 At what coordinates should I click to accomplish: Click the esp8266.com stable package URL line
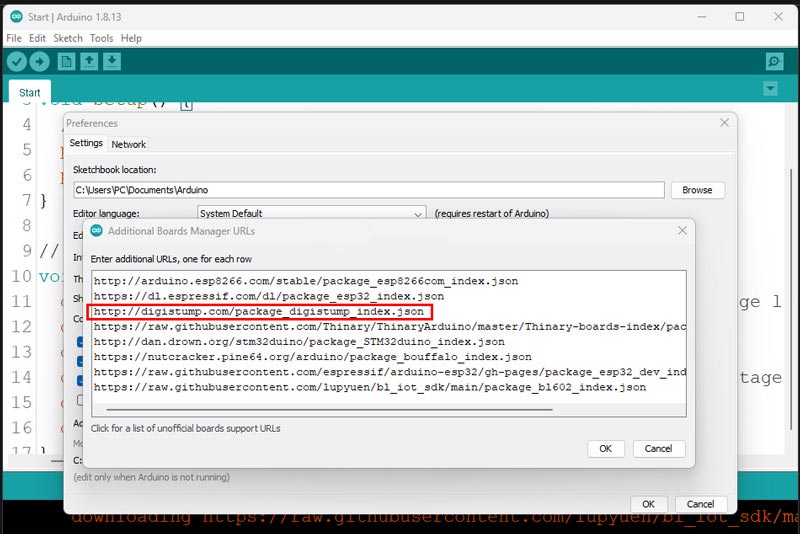click(306, 281)
